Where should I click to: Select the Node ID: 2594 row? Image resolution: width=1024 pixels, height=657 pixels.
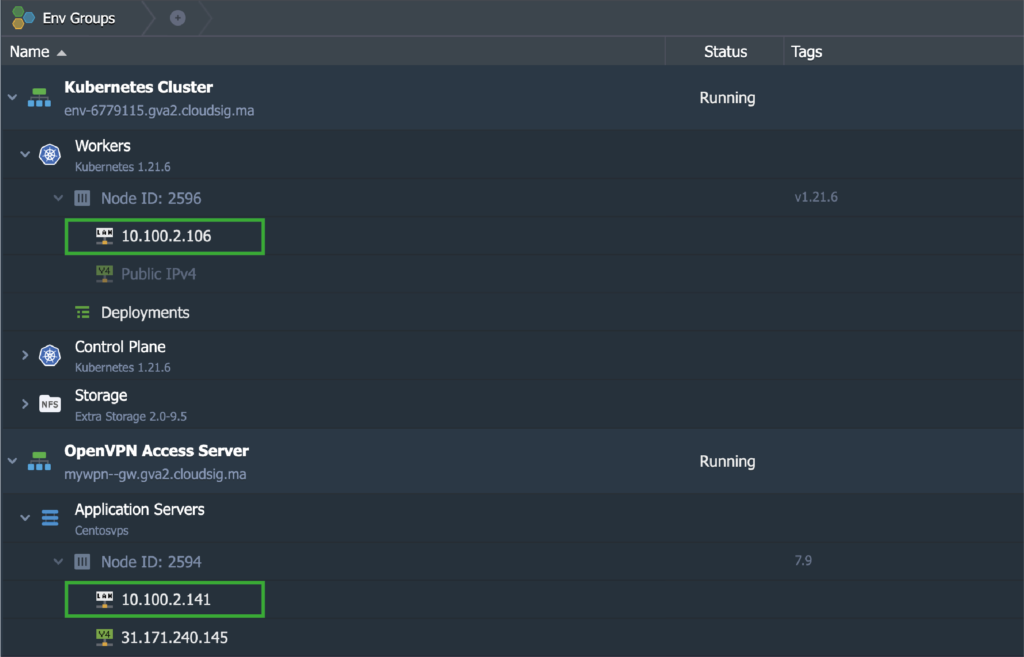[512, 562]
